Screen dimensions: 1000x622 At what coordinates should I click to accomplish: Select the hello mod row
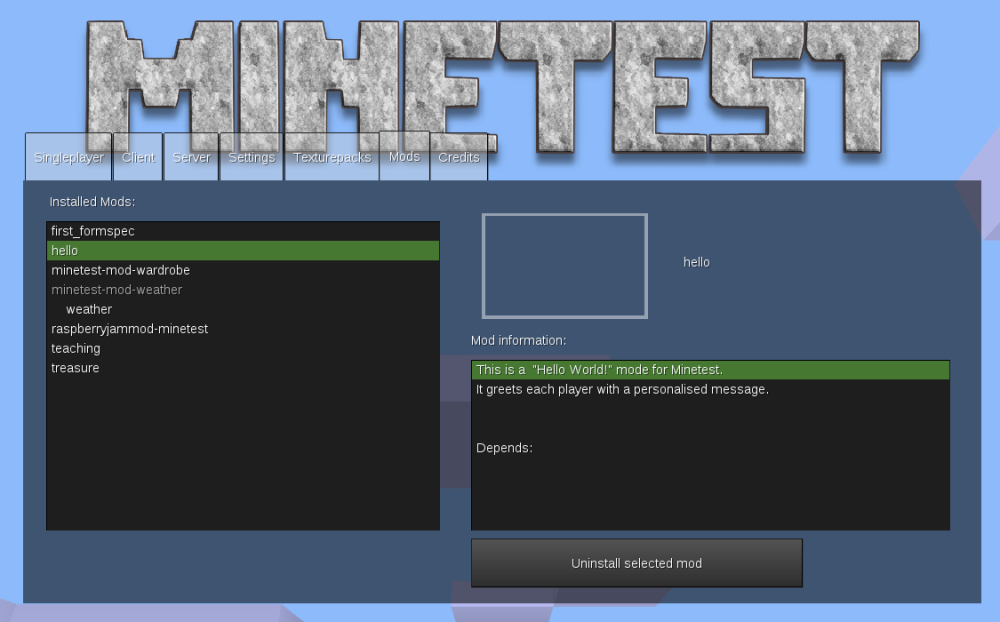[x=243, y=251]
